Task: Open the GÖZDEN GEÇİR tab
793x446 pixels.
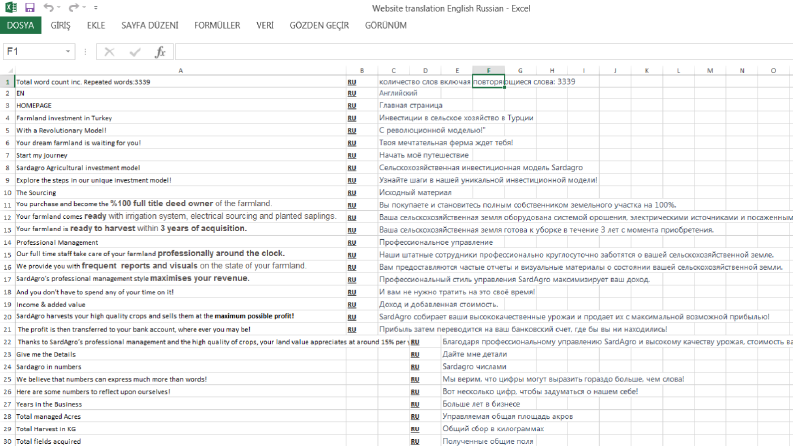Action: [x=319, y=25]
